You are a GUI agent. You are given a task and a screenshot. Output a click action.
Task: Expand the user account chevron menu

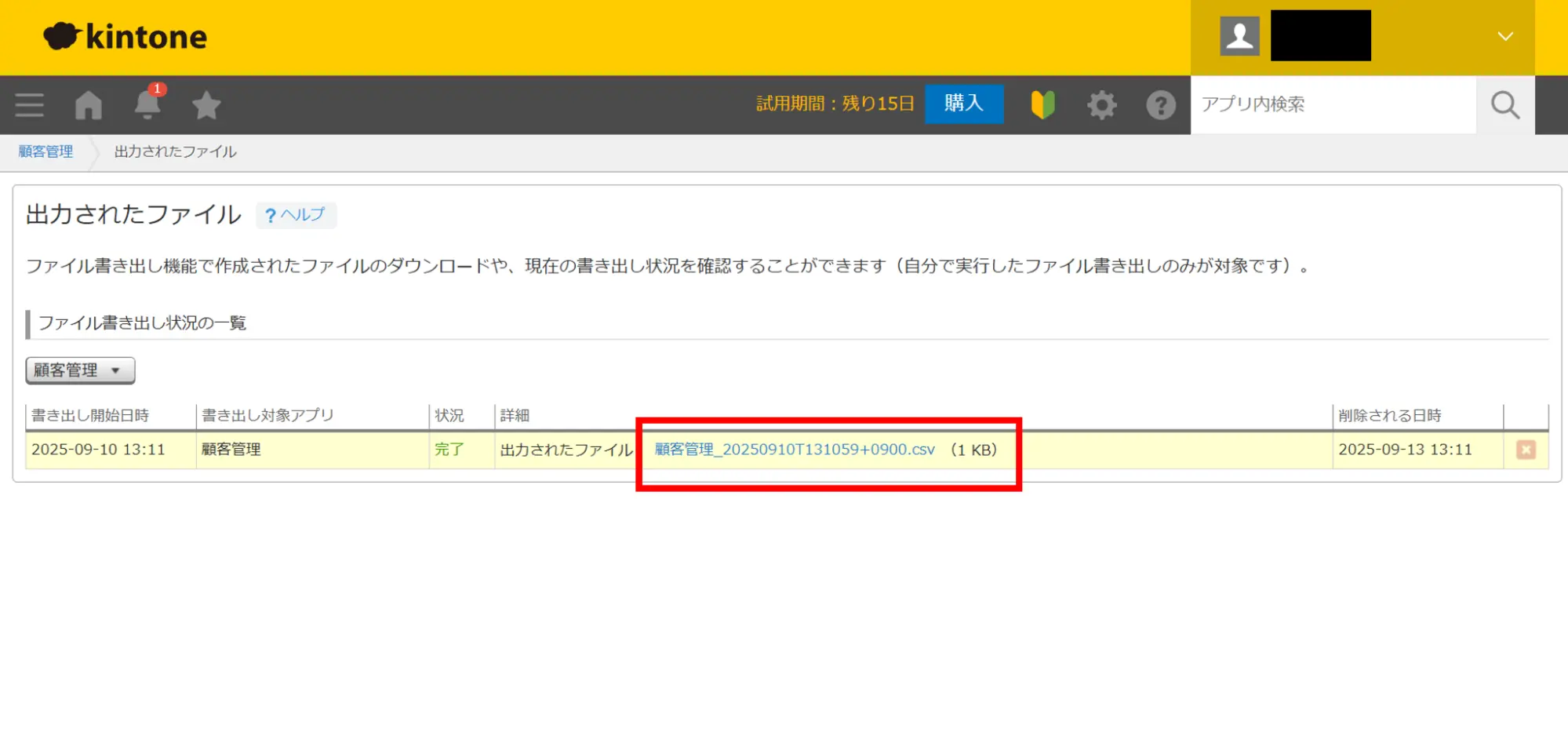click(x=1504, y=36)
